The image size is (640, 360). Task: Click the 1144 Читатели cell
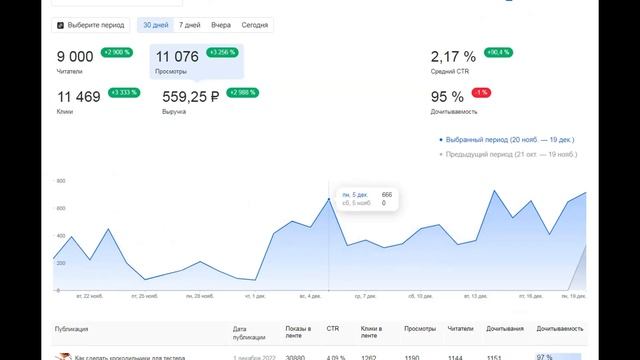coord(455,358)
